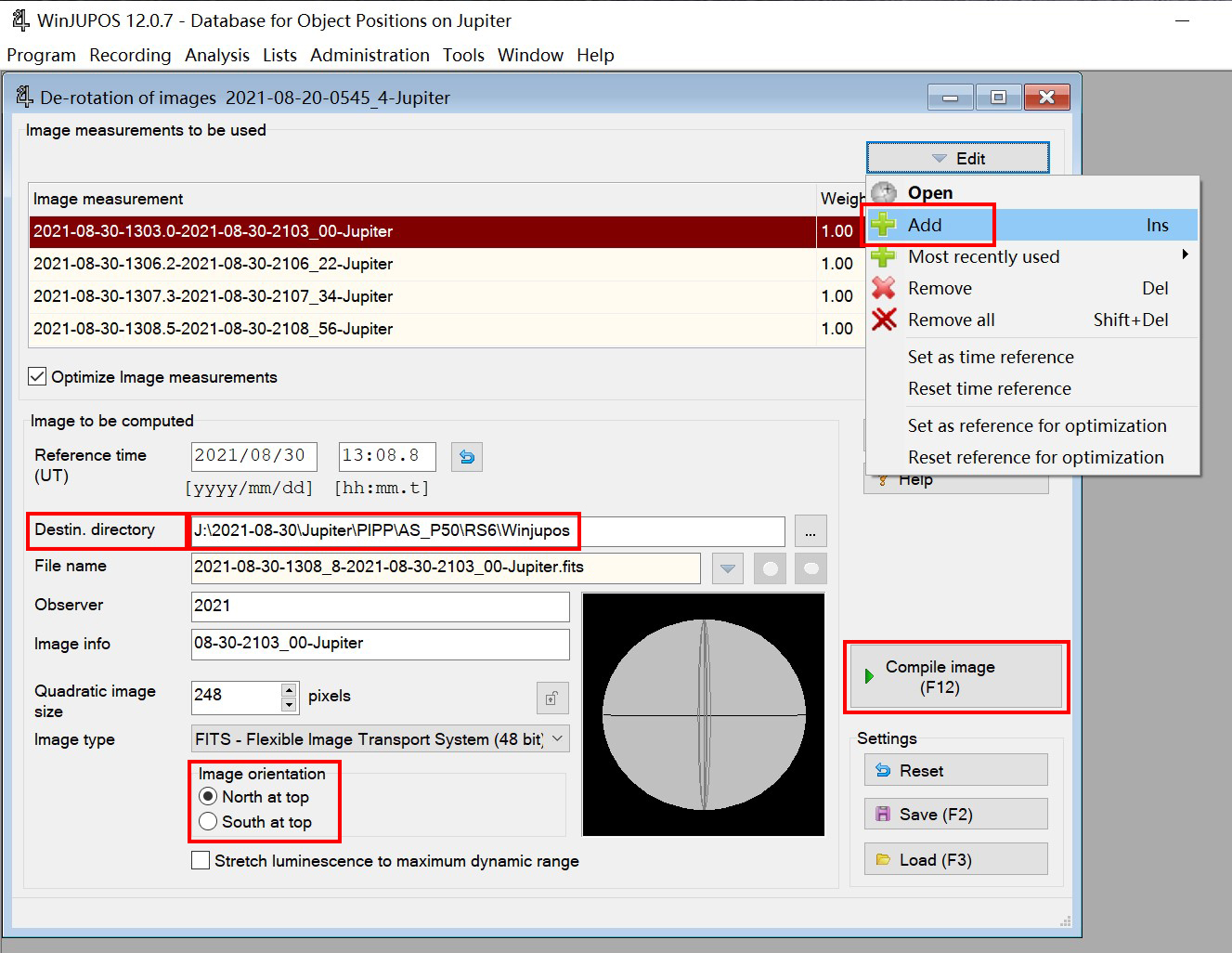The width and height of the screenshot is (1232, 953).
Task: Open the Image type combo box
Action: (x=381, y=739)
